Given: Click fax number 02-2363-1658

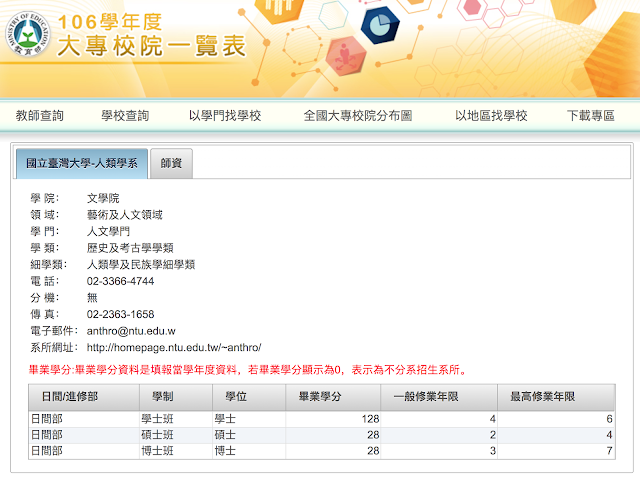Looking at the screenshot, I should pos(120,314).
